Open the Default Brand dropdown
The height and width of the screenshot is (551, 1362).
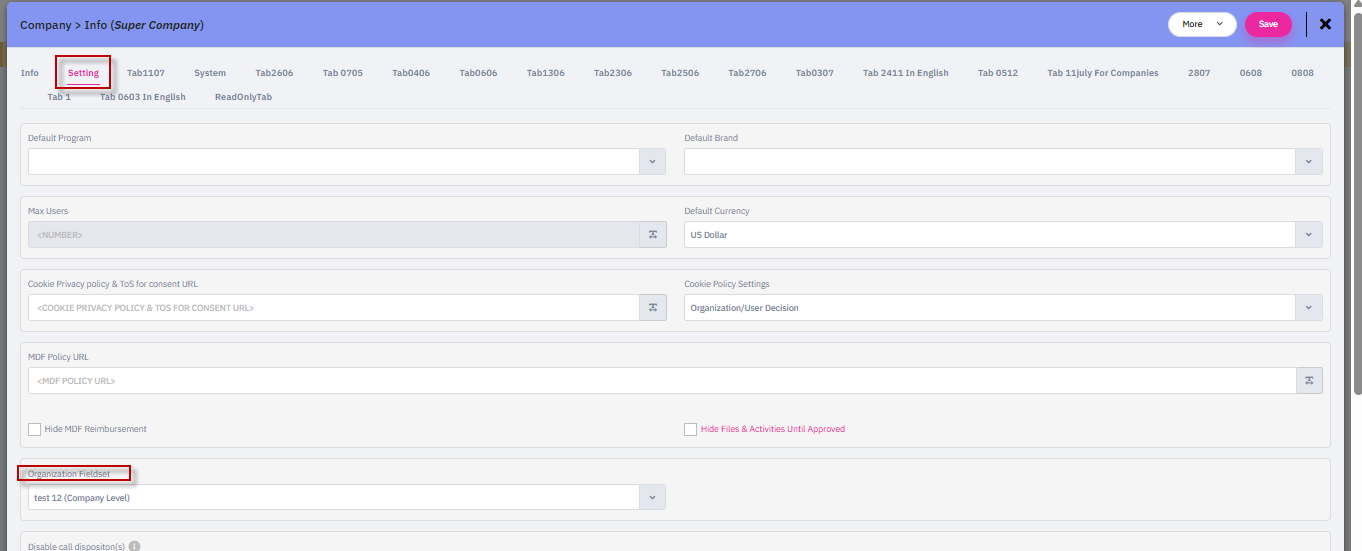(x=1309, y=161)
